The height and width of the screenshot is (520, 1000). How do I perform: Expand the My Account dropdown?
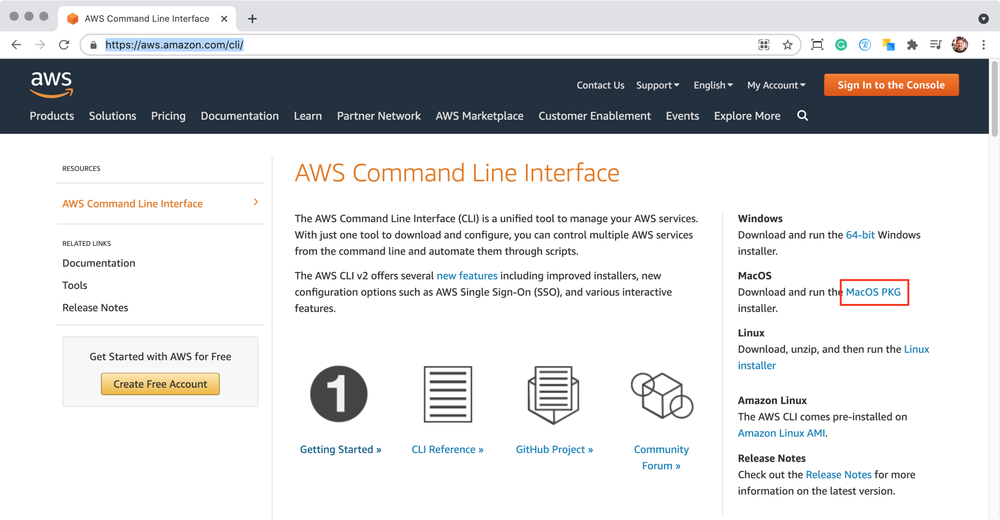(776, 85)
